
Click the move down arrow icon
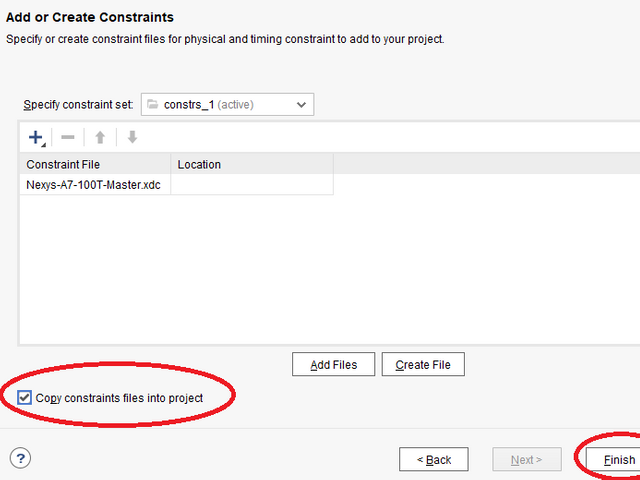tap(131, 137)
